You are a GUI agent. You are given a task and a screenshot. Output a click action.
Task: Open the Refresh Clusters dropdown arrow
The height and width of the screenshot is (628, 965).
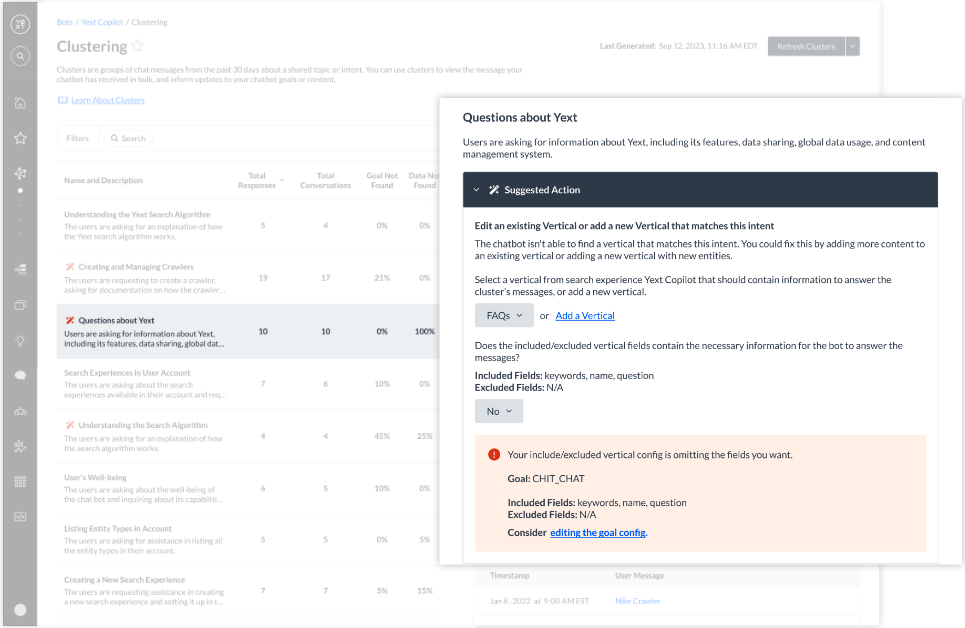coord(852,46)
